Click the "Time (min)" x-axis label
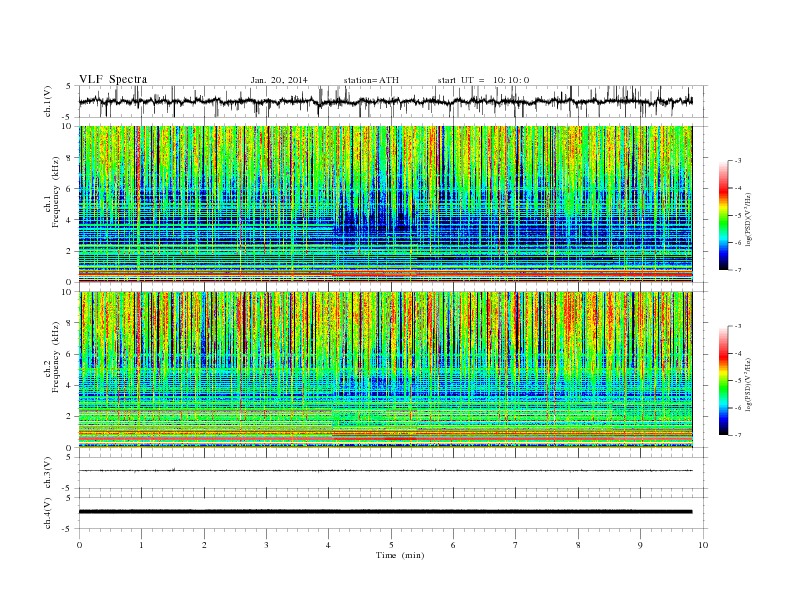Viewport: 792px width, 612px height. point(400,555)
